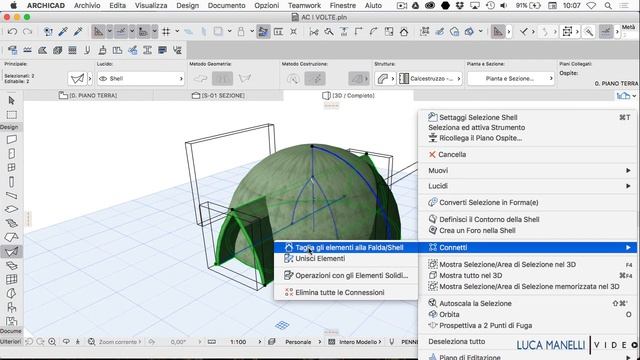Viewport: 640px width, 360px height.
Task: Choose Elimina tutte le Connessioni
Action: [x=346, y=292]
